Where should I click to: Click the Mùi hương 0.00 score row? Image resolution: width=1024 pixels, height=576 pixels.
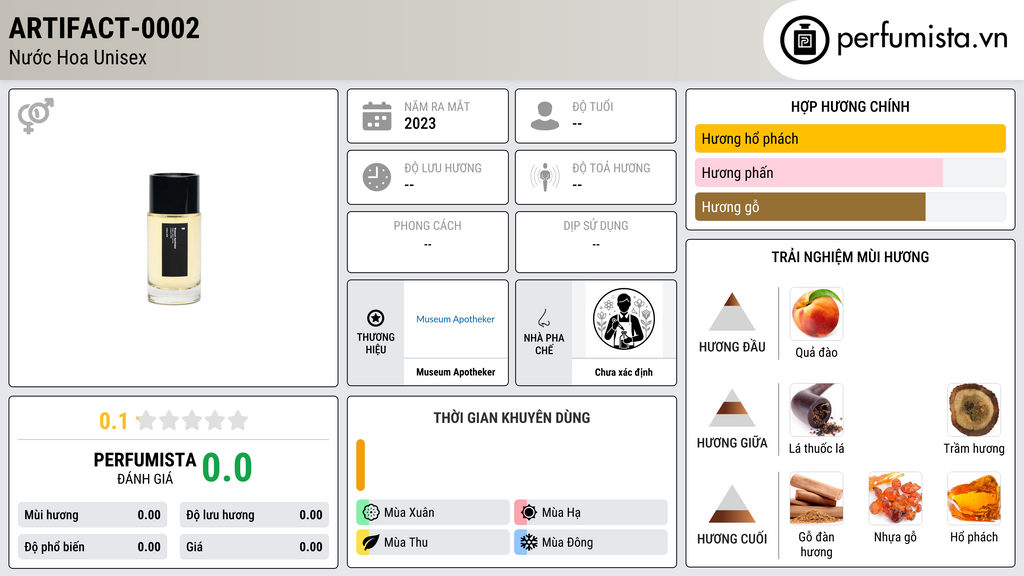click(x=93, y=515)
